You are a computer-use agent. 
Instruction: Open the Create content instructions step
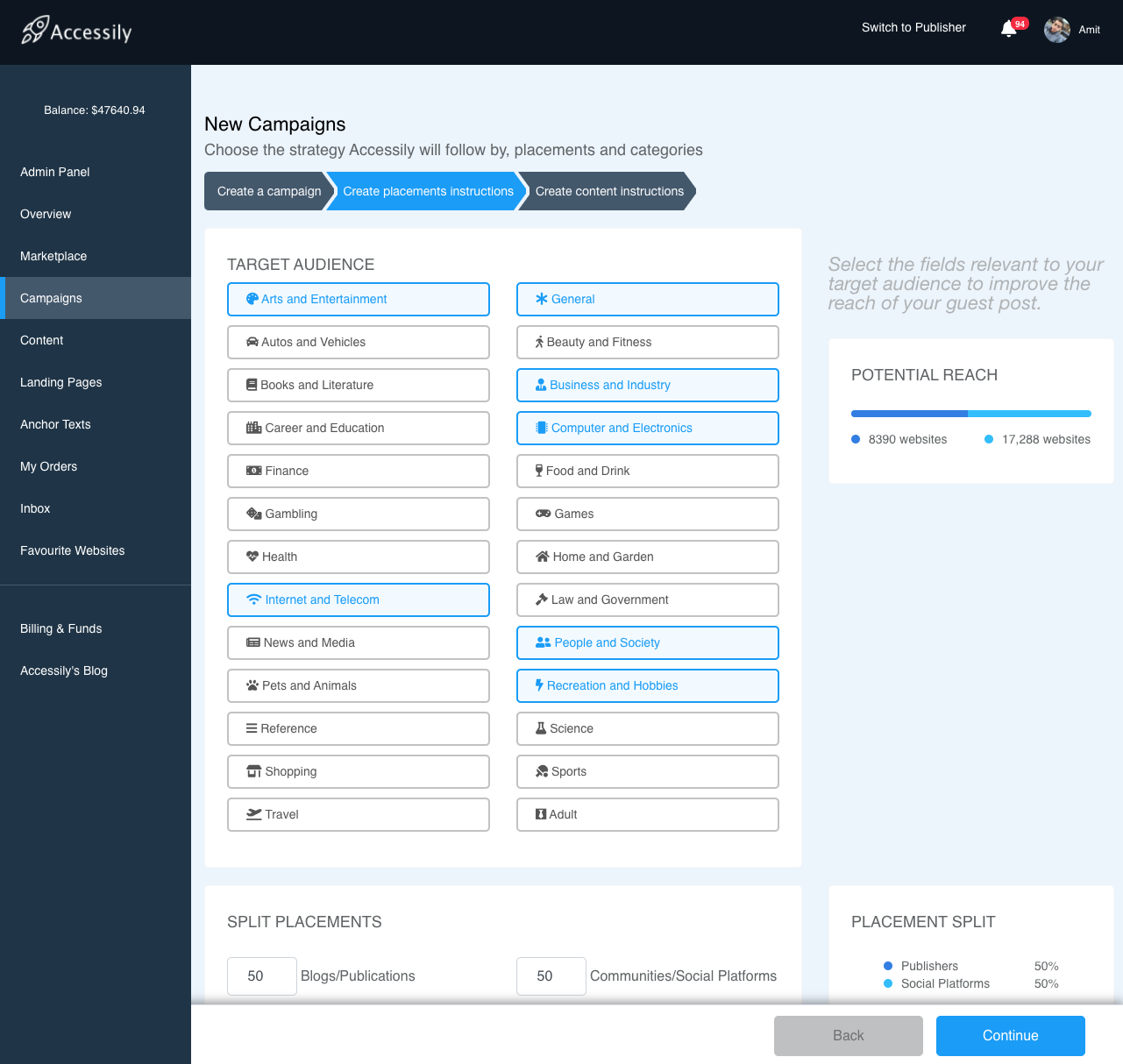609,191
